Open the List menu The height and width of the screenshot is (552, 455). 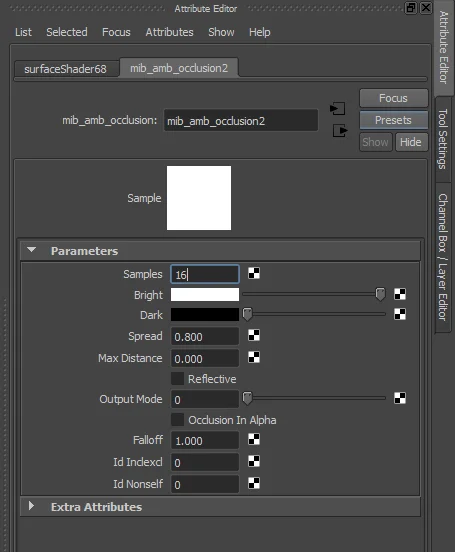(23, 32)
